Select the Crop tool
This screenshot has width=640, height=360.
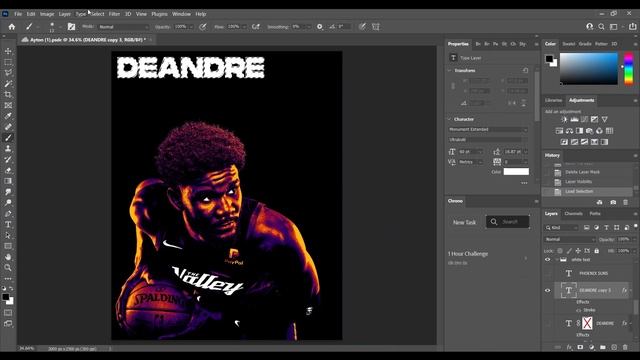click(x=8, y=94)
